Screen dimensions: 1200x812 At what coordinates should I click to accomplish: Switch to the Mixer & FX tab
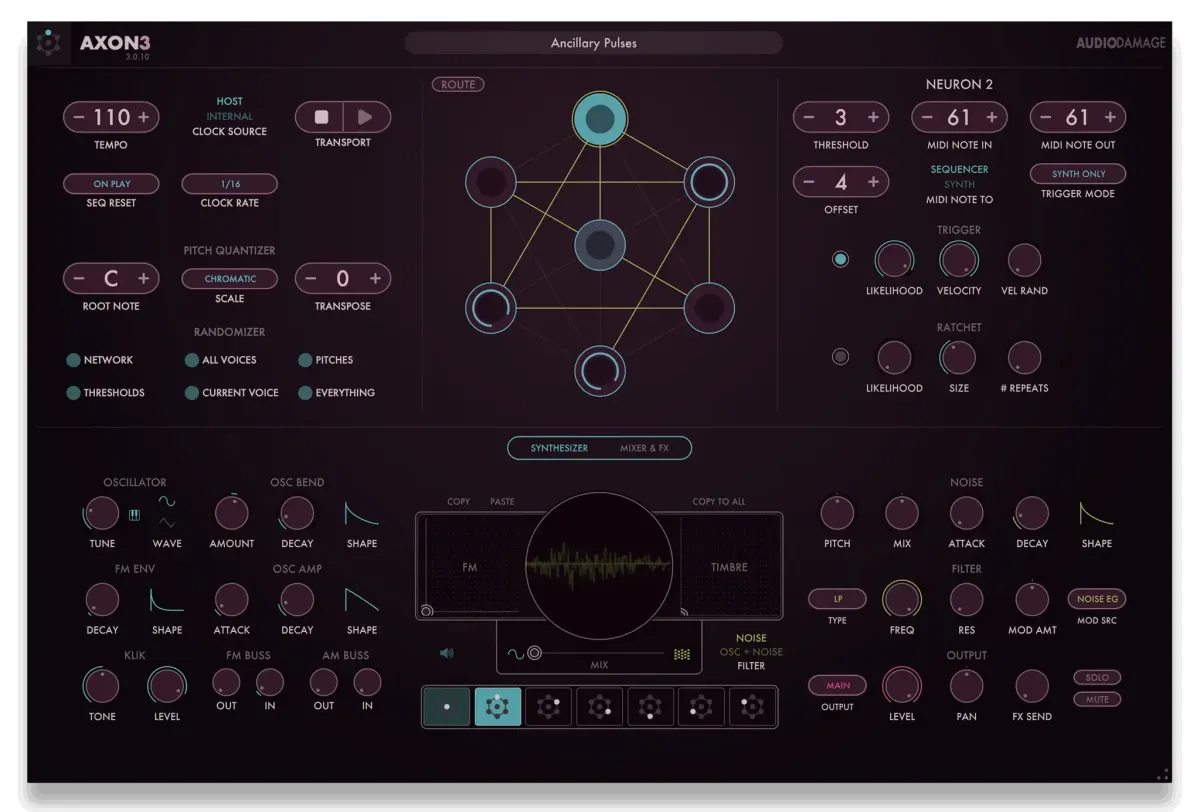tap(644, 448)
